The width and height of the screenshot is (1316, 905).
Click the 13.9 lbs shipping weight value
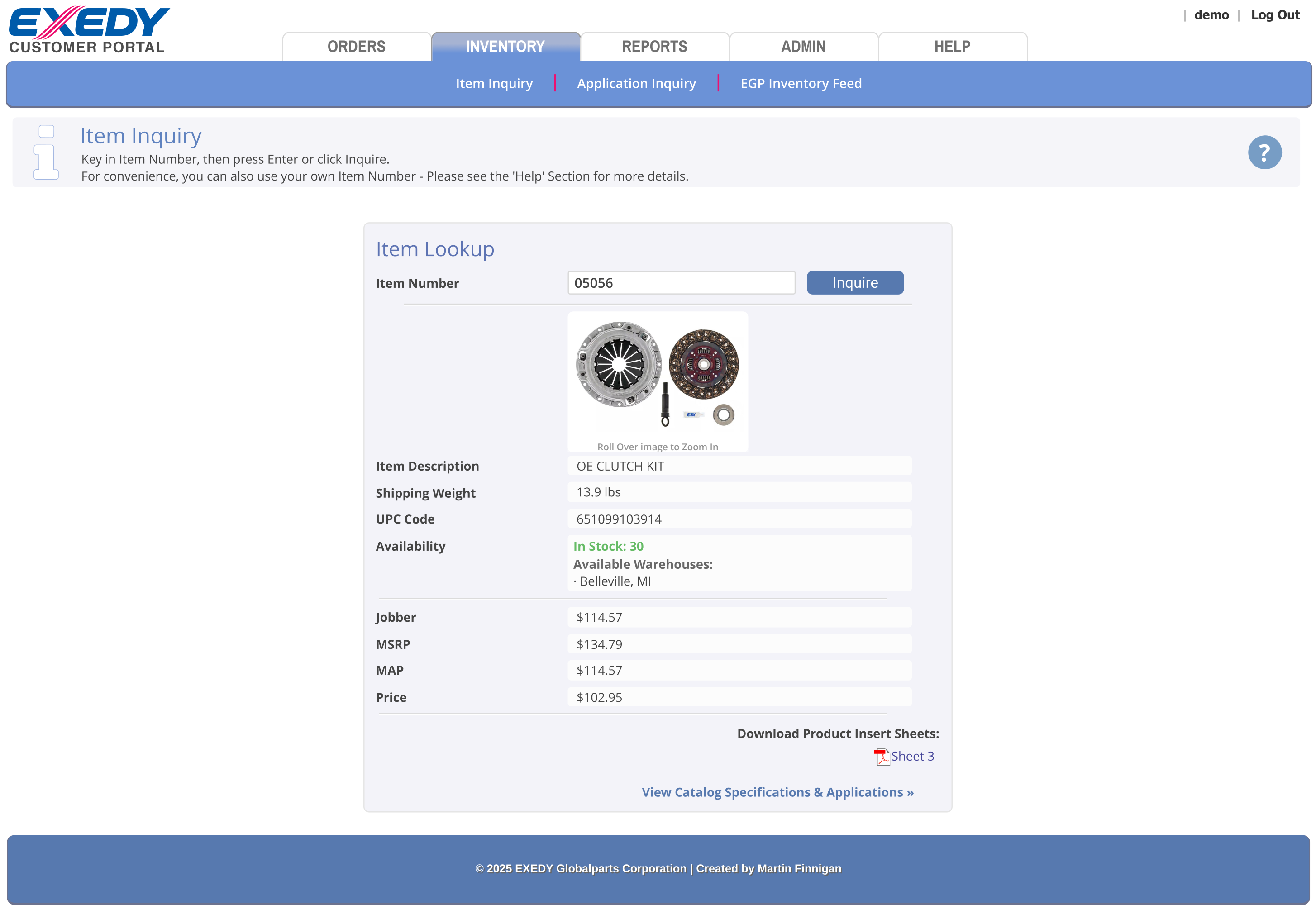pyautogui.click(x=598, y=492)
